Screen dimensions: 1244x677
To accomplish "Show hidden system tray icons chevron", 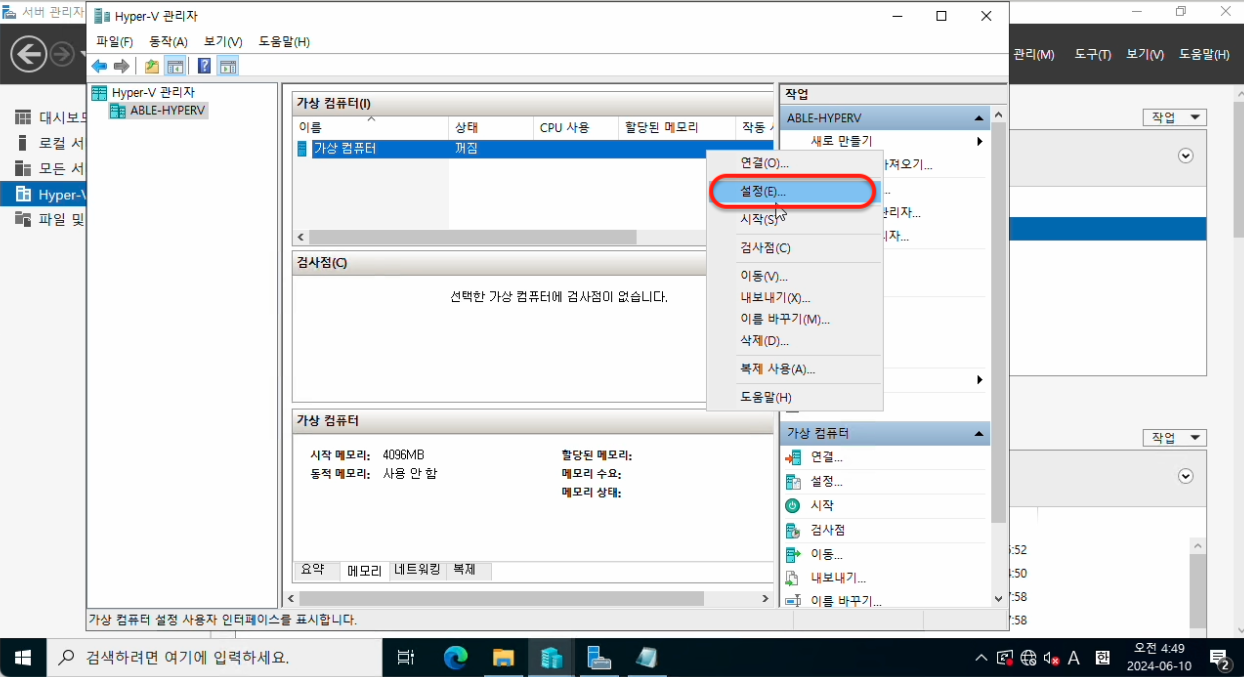I will [982, 658].
